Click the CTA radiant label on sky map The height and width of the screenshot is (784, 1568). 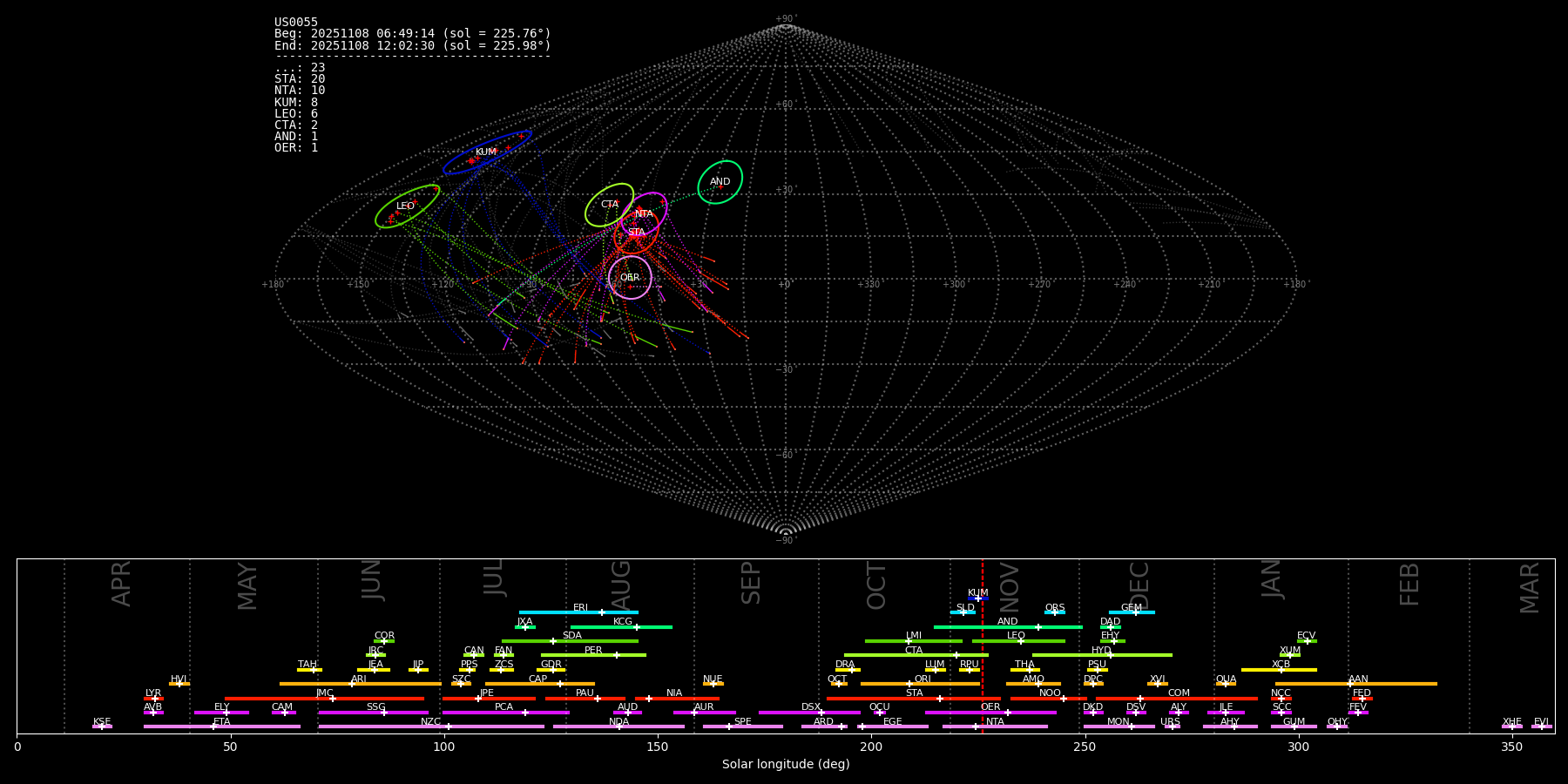point(609,205)
